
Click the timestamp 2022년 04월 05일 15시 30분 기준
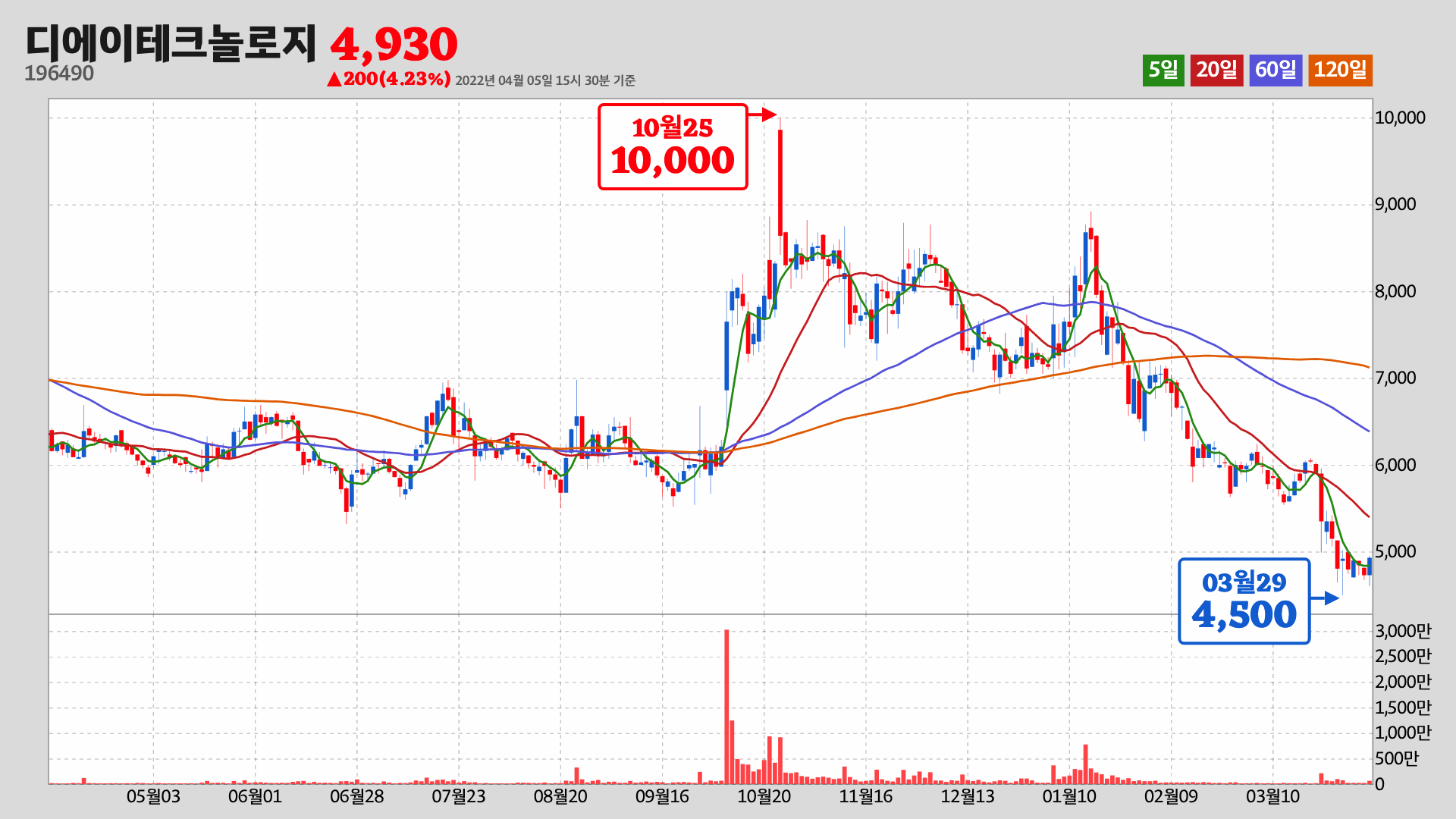(545, 80)
